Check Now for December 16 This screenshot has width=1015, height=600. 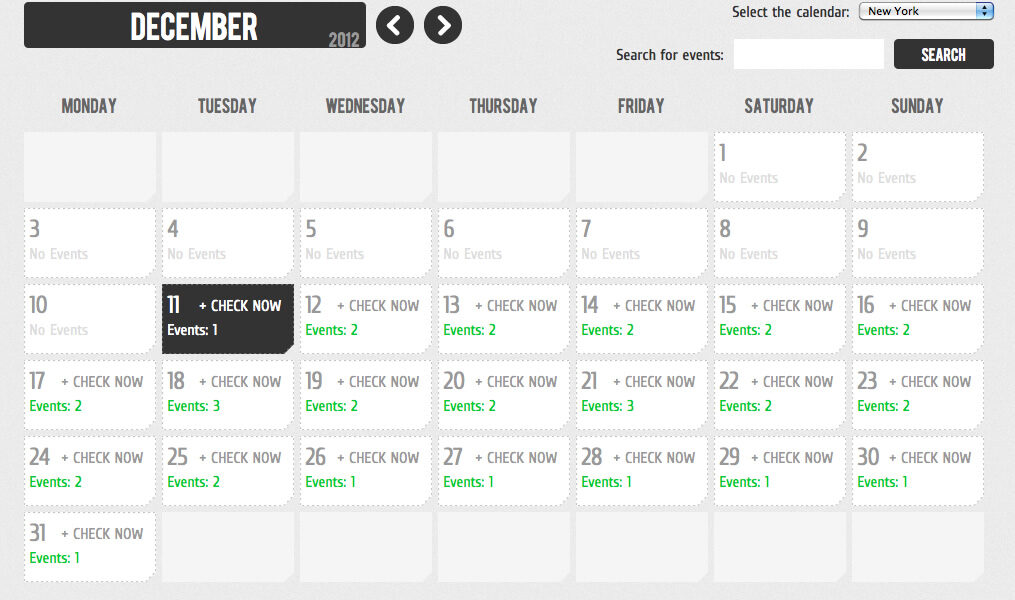click(x=930, y=306)
